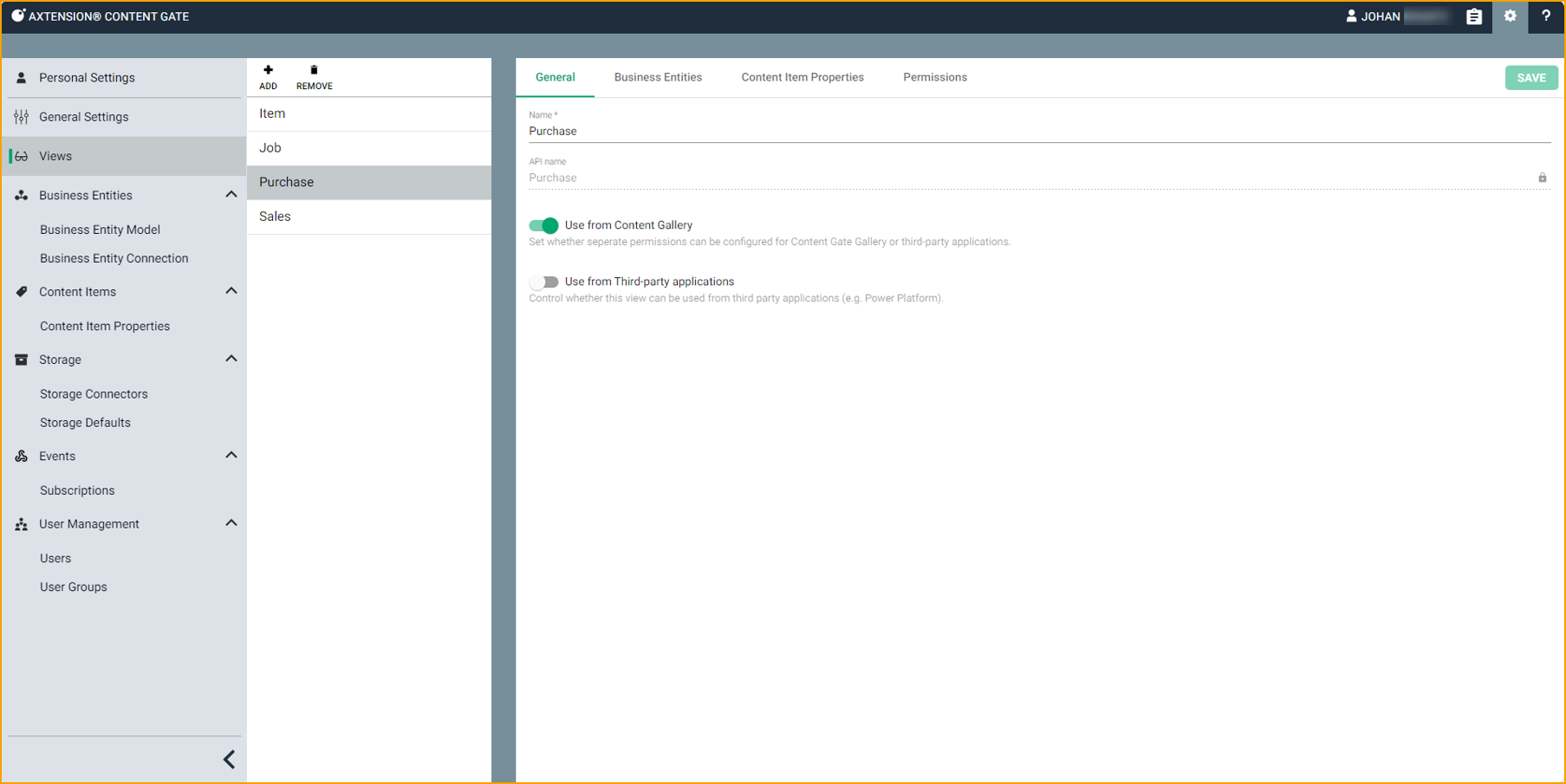Image resolution: width=1566 pixels, height=784 pixels.
Task: Enable Use from Third-party applications
Action: pos(543,282)
